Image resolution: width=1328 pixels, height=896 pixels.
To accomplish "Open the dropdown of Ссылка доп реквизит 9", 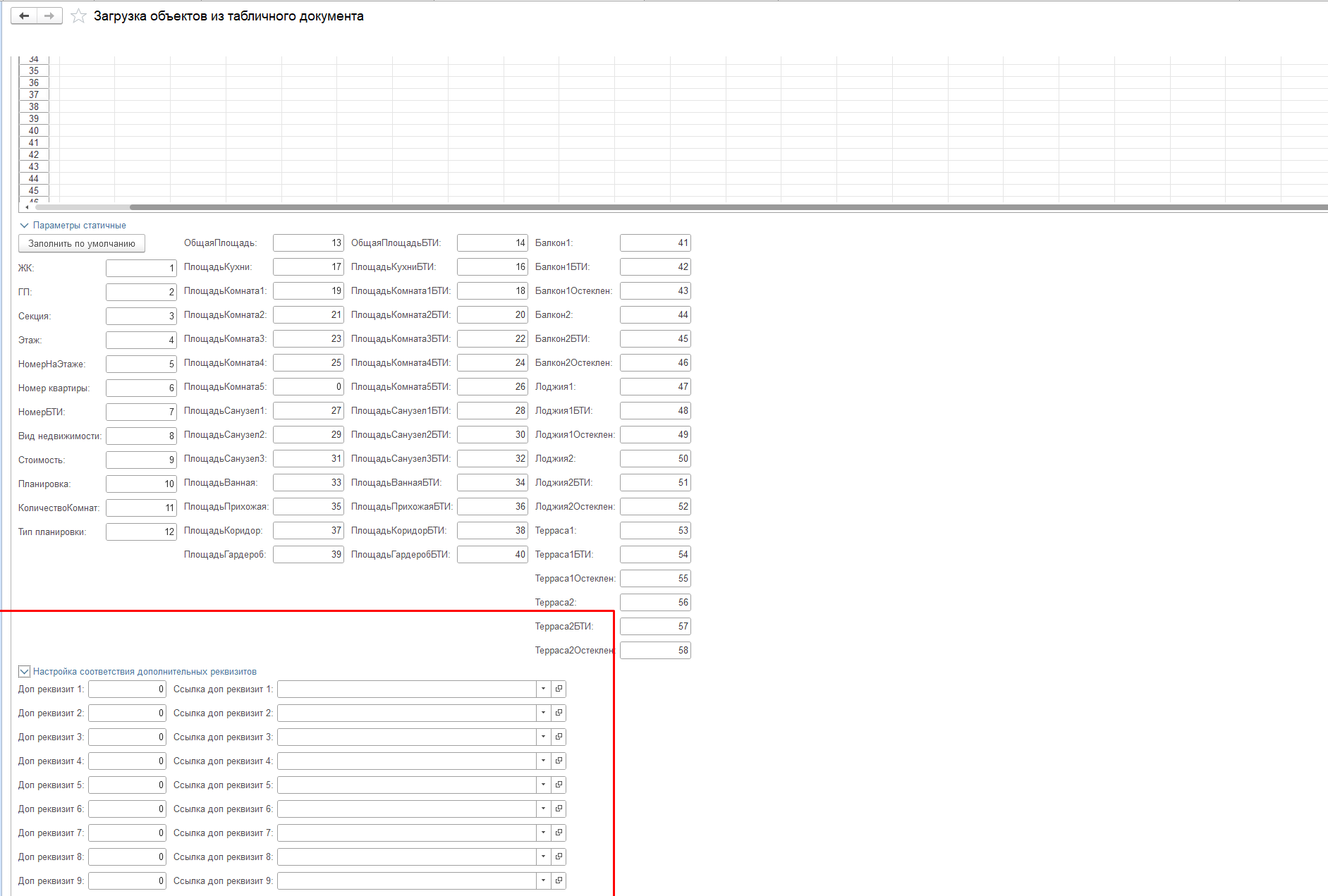I will 543,880.
